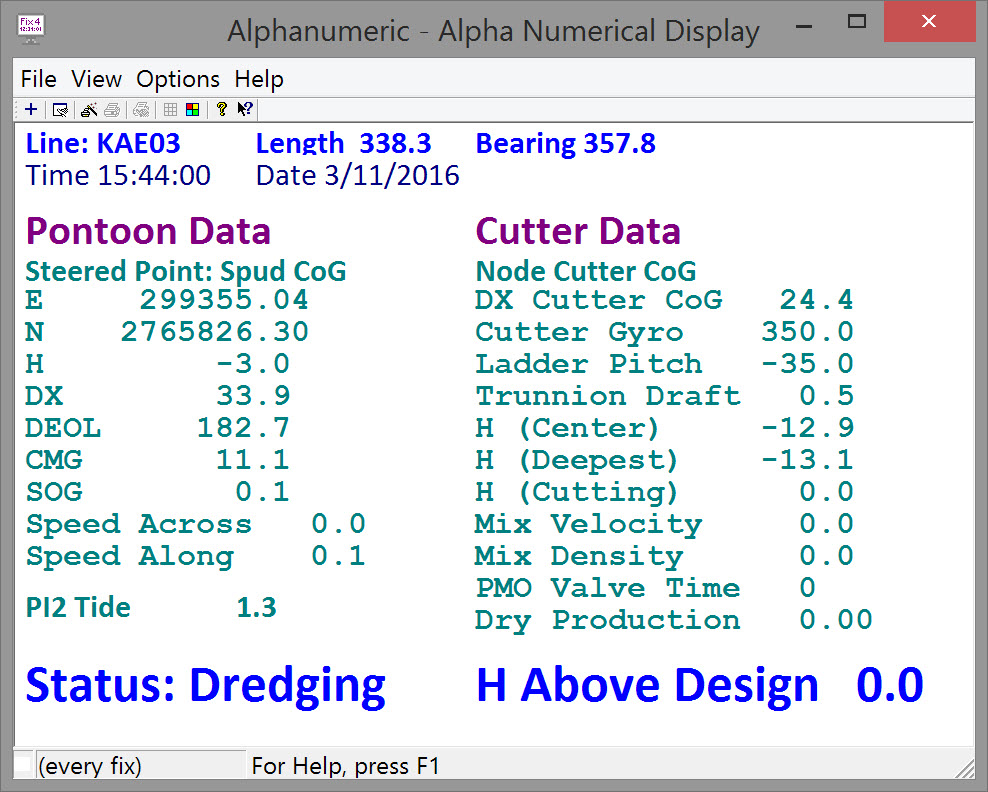
Task: Click the easting value 299355.04
Action: tap(224, 300)
